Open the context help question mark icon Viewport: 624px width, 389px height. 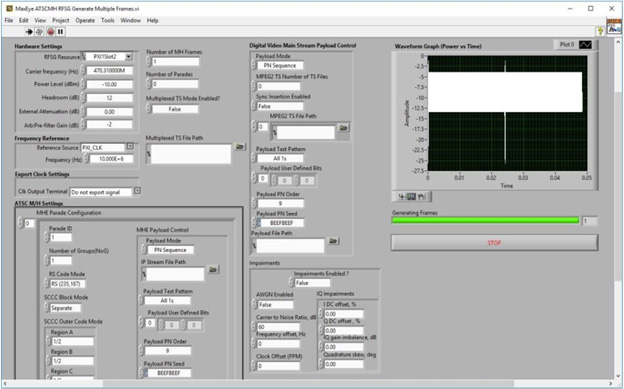click(600, 31)
